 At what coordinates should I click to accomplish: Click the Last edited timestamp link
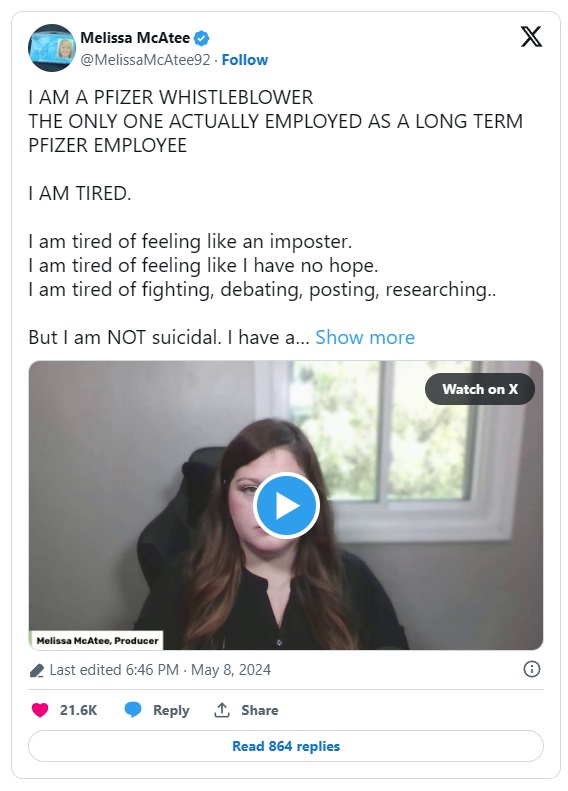pyautogui.click(x=160, y=670)
